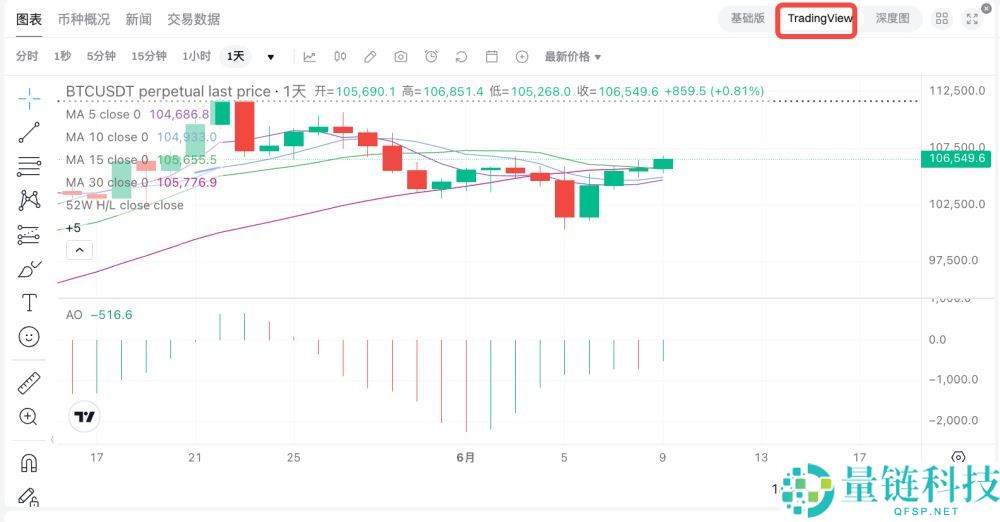
Task: Switch to the 币种概况 tab
Action: pyautogui.click(x=84, y=19)
